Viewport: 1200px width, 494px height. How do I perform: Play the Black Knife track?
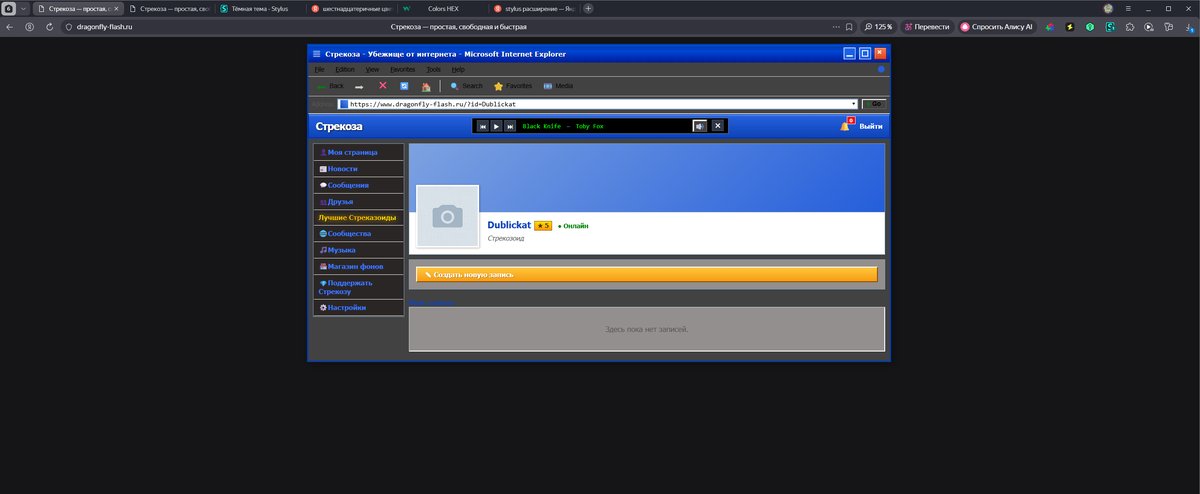[x=496, y=126]
